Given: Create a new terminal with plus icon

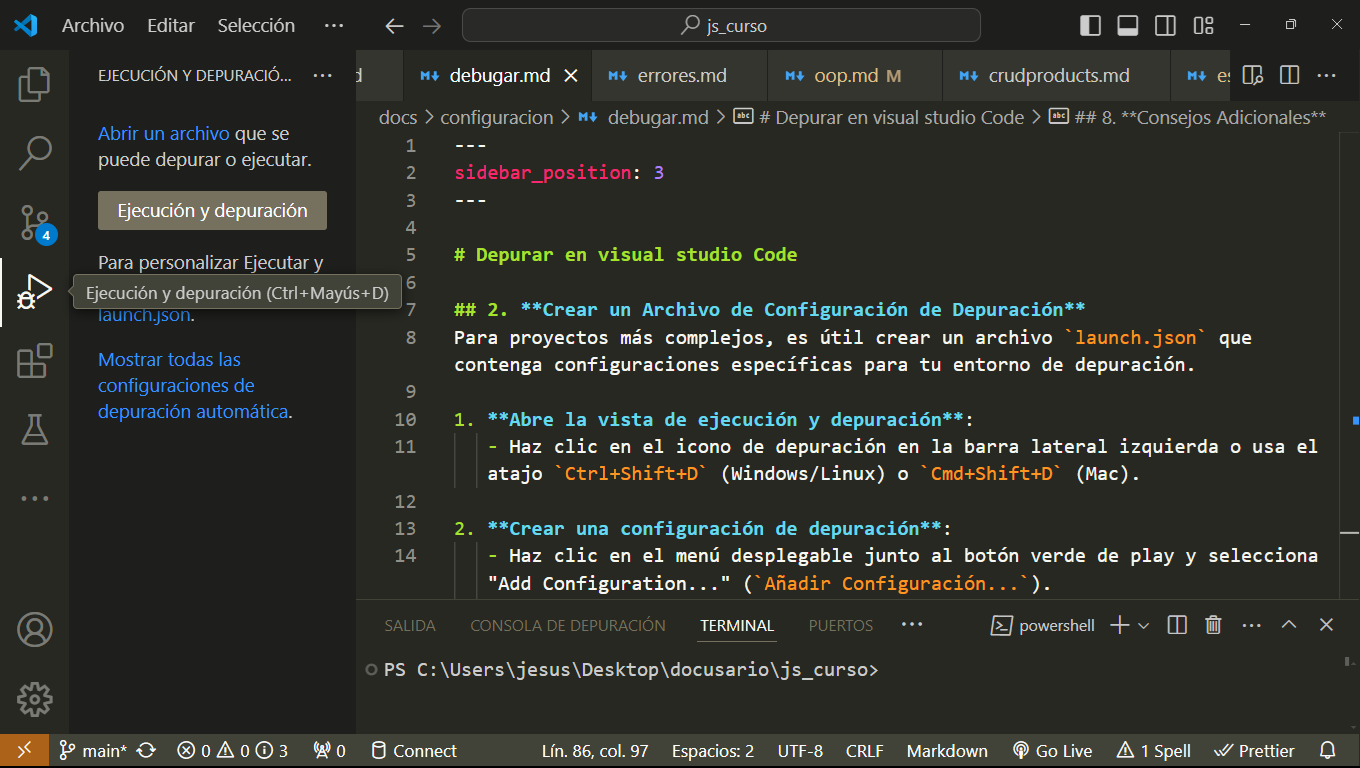Looking at the screenshot, I should (1120, 625).
